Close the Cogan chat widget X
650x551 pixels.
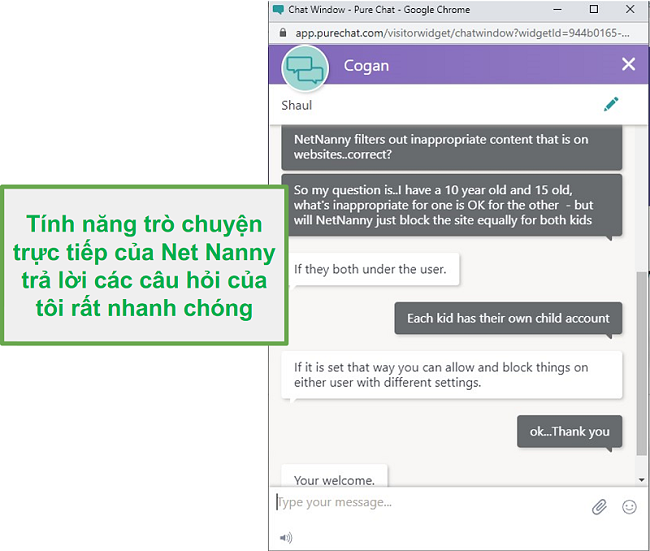click(x=628, y=64)
